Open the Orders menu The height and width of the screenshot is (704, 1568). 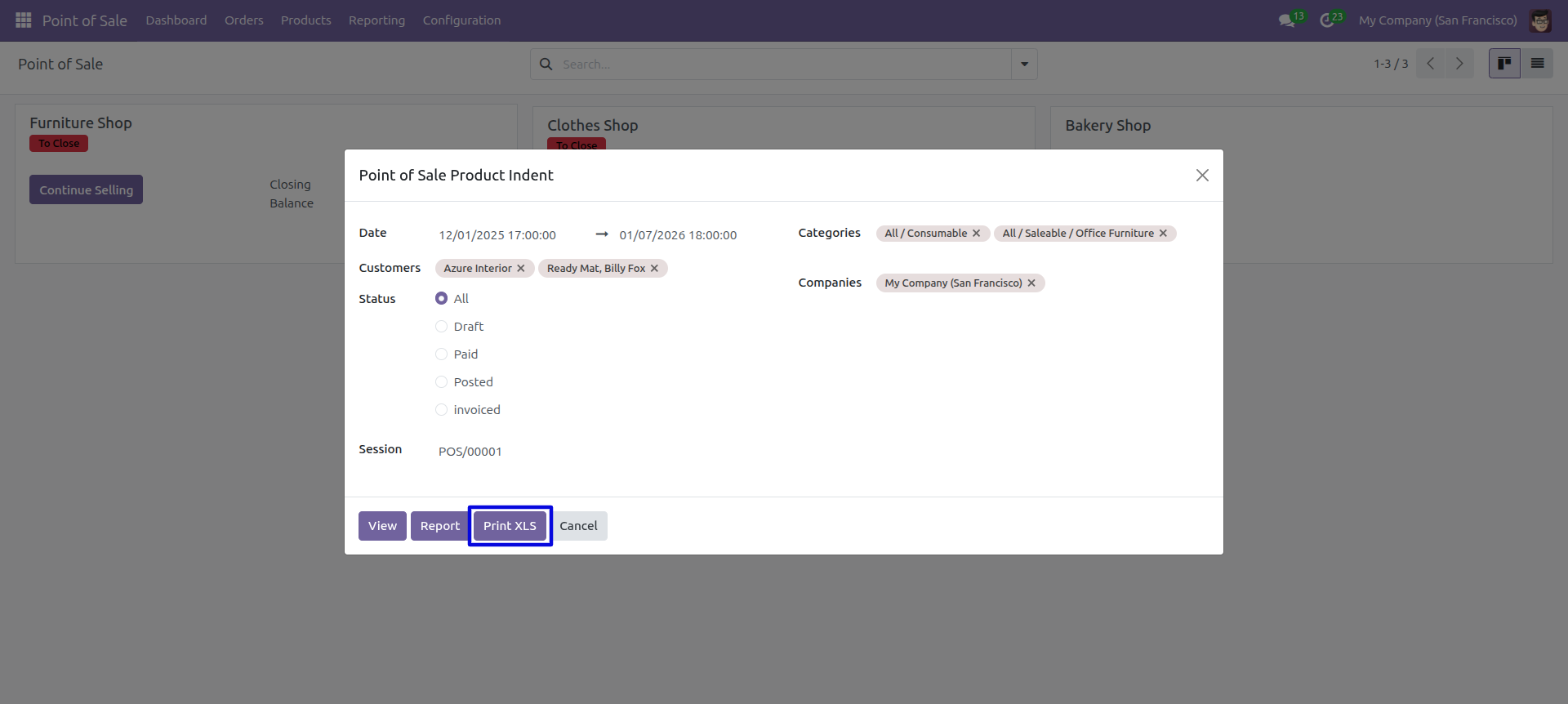click(244, 20)
